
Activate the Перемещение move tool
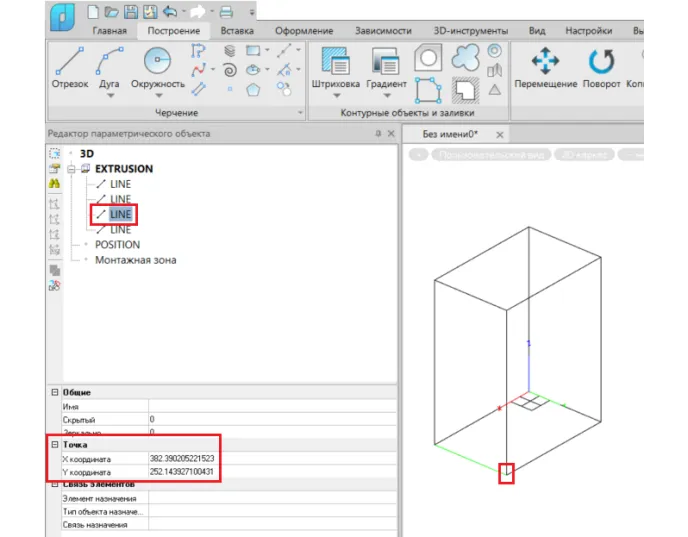click(x=545, y=67)
